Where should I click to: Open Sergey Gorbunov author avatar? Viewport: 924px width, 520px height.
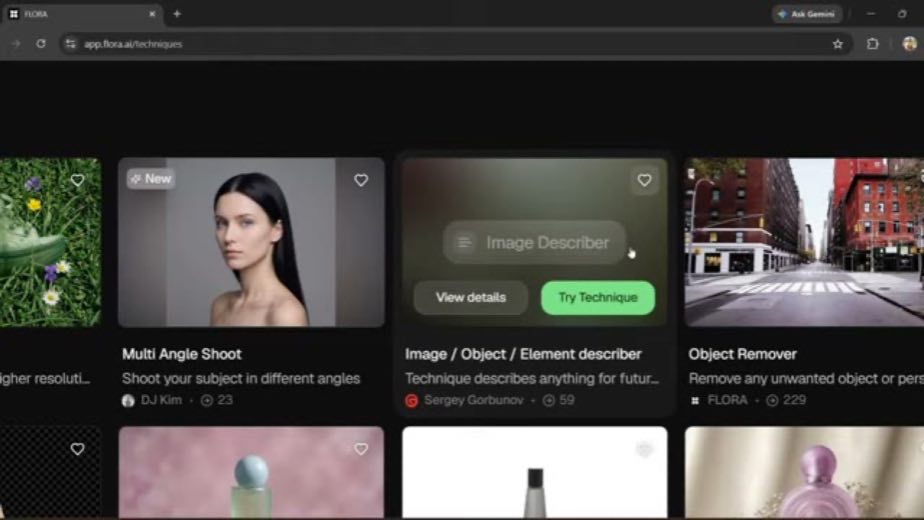411,401
